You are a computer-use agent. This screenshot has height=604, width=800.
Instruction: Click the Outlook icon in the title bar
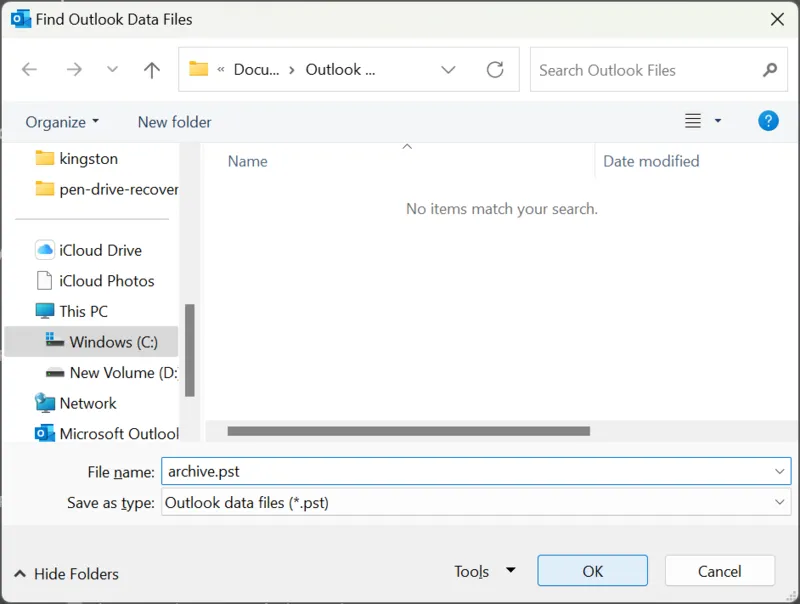(17, 18)
